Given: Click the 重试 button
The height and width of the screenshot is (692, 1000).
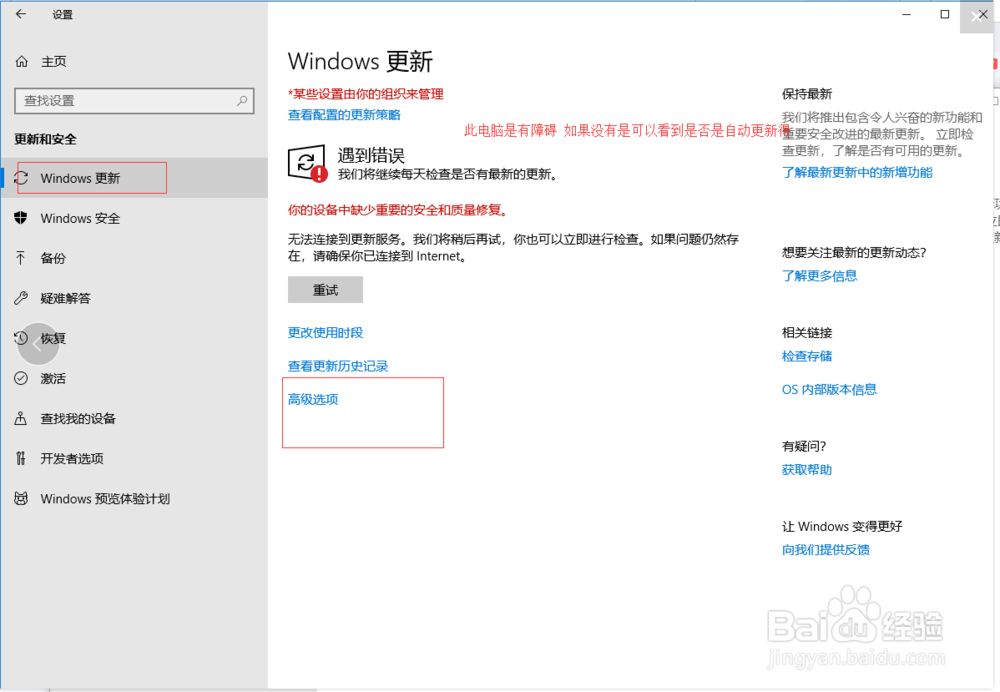Looking at the screenshot, I should point(325,290).
